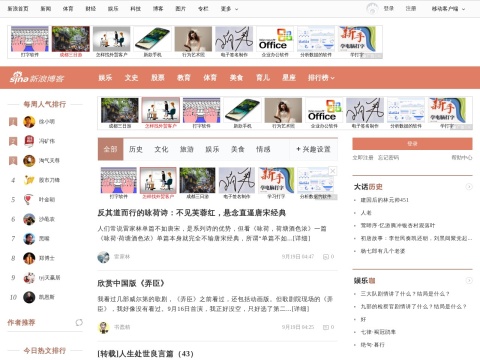Image resolution: width=480 pixels, height=360 pixels.
Task: Go to 新浪首页 in the top bar
Action: coord(18,9)
